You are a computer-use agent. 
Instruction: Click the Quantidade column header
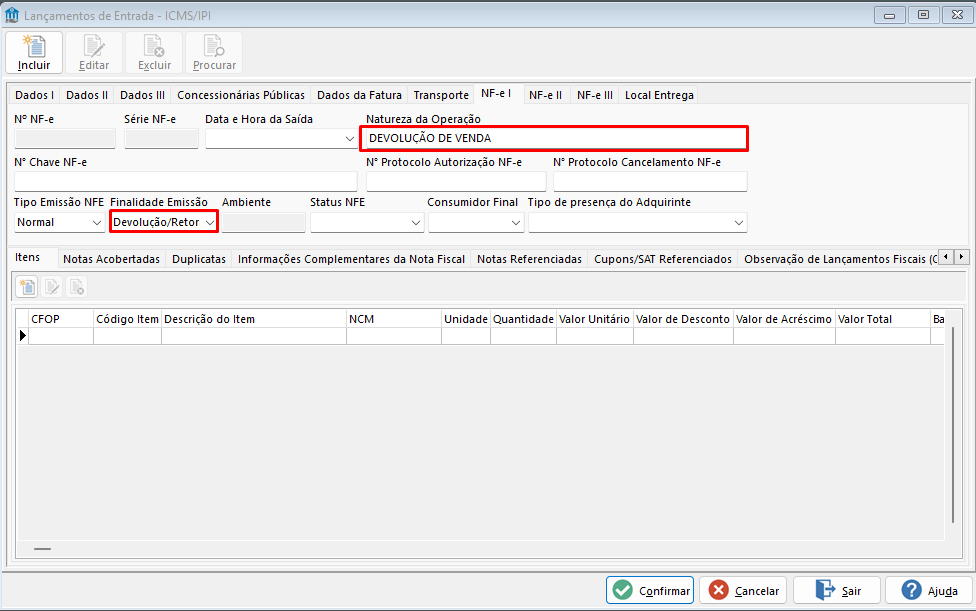point(523,319)
